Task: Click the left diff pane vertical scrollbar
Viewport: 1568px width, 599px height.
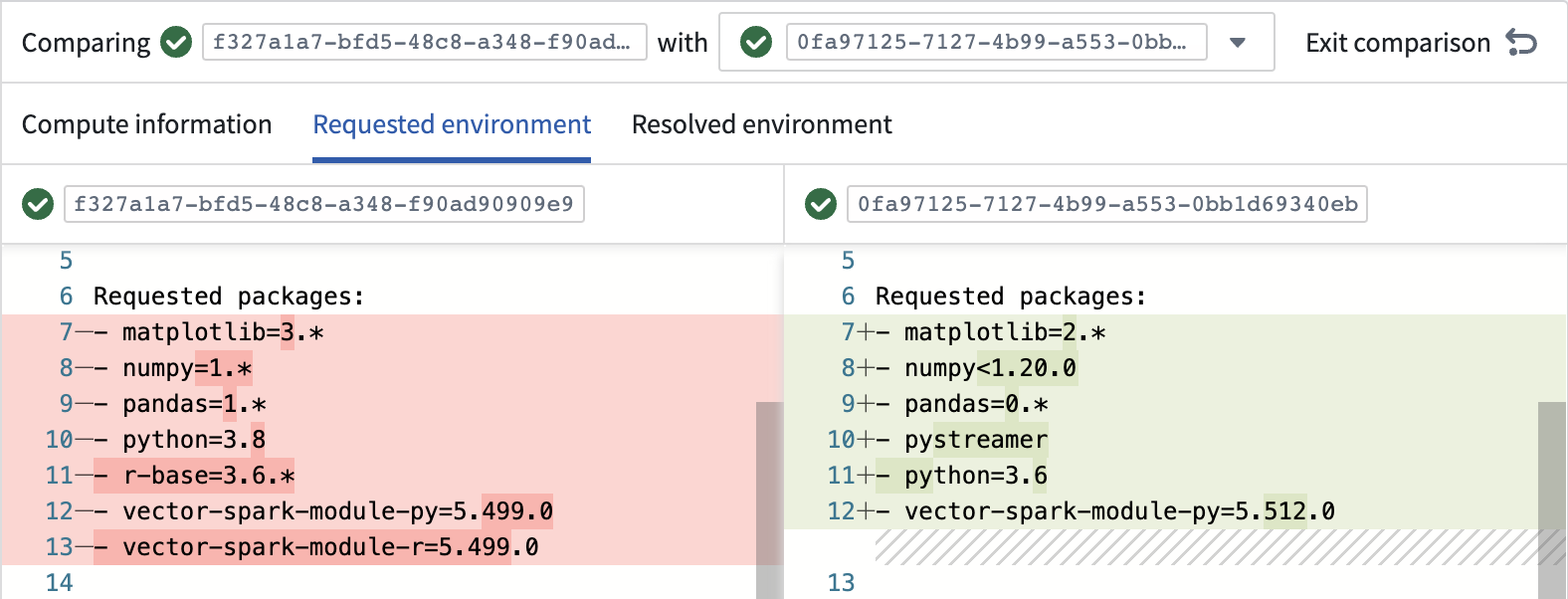Action: pyautogui.click(x=770, y=500)
